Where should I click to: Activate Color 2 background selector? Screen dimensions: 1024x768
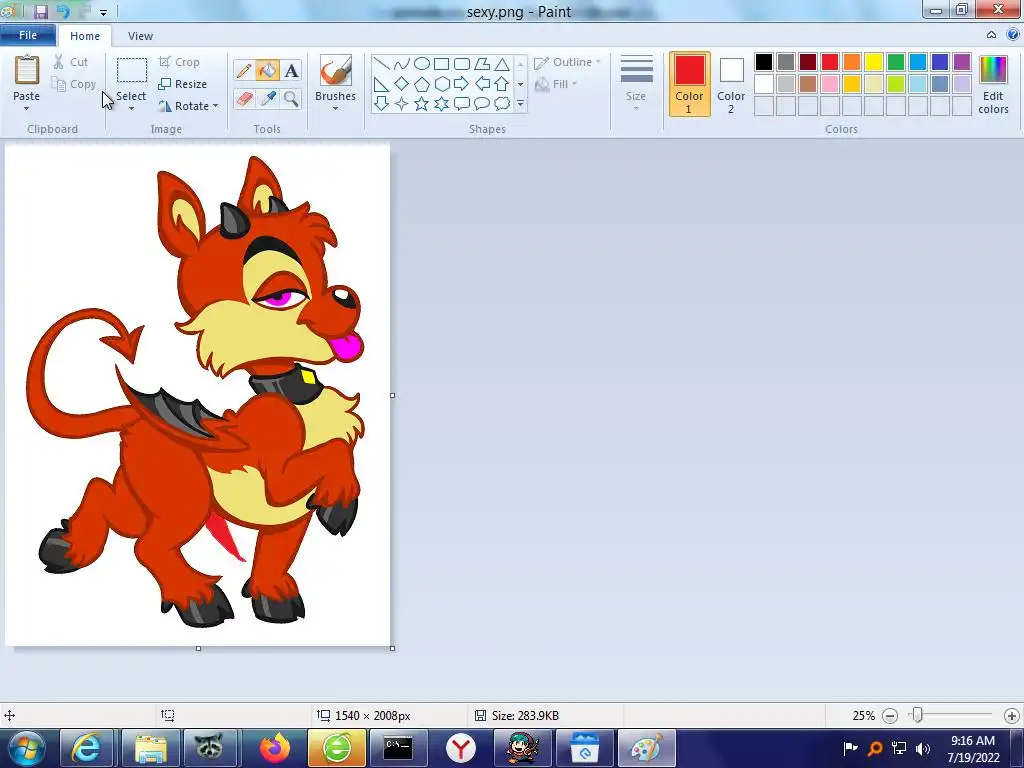tap(731, 84)
